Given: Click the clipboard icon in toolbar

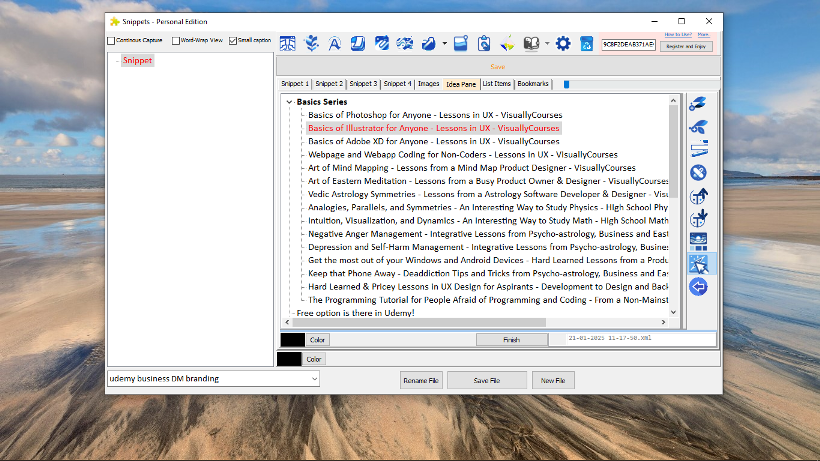Looking at the screenshot, I should [x=483, y=44].
